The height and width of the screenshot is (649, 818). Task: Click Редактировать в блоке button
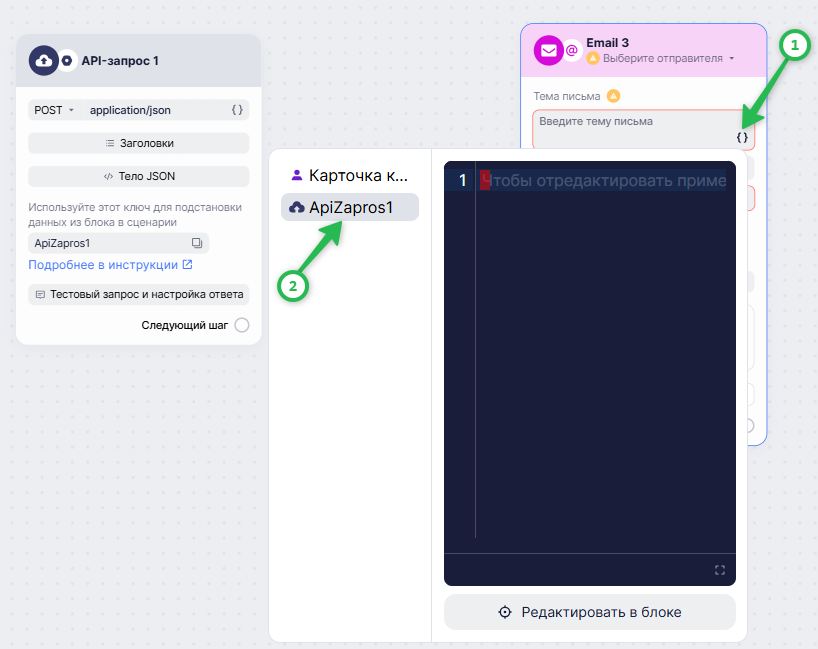[x=590, y=612]
